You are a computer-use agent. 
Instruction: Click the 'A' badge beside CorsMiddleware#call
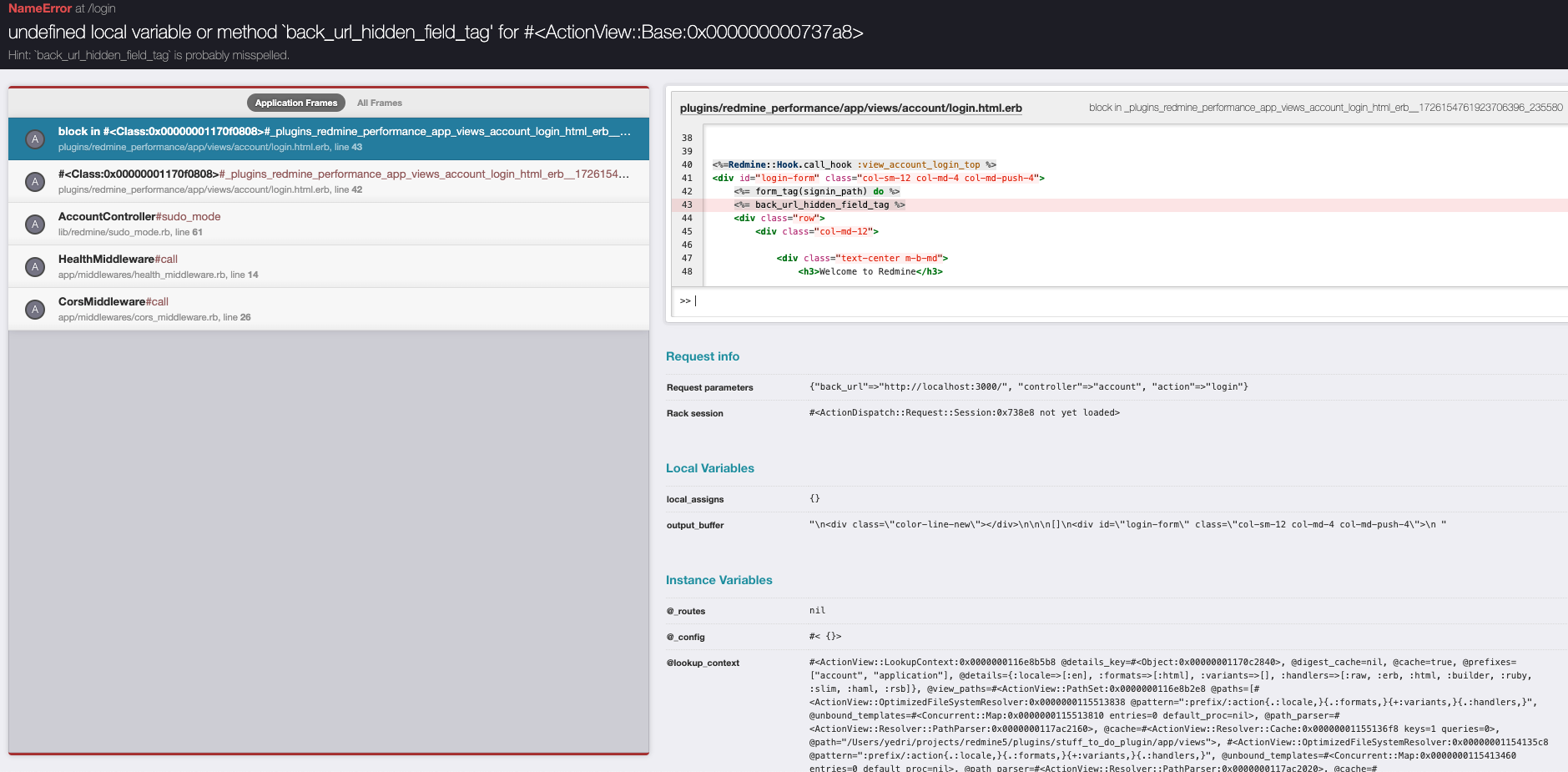[35, 310]
